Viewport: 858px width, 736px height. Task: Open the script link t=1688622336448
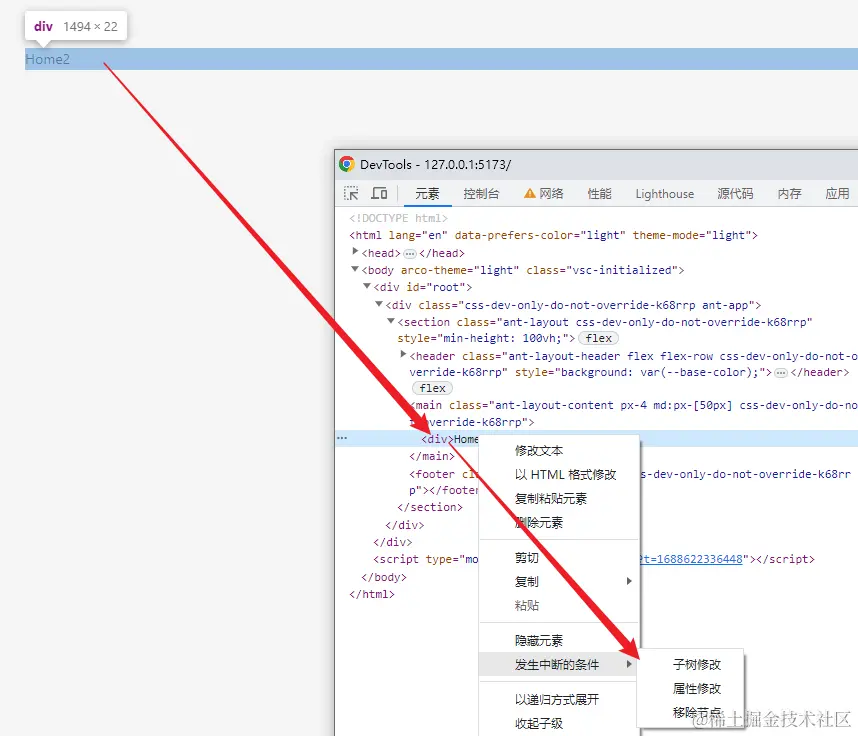691,559
